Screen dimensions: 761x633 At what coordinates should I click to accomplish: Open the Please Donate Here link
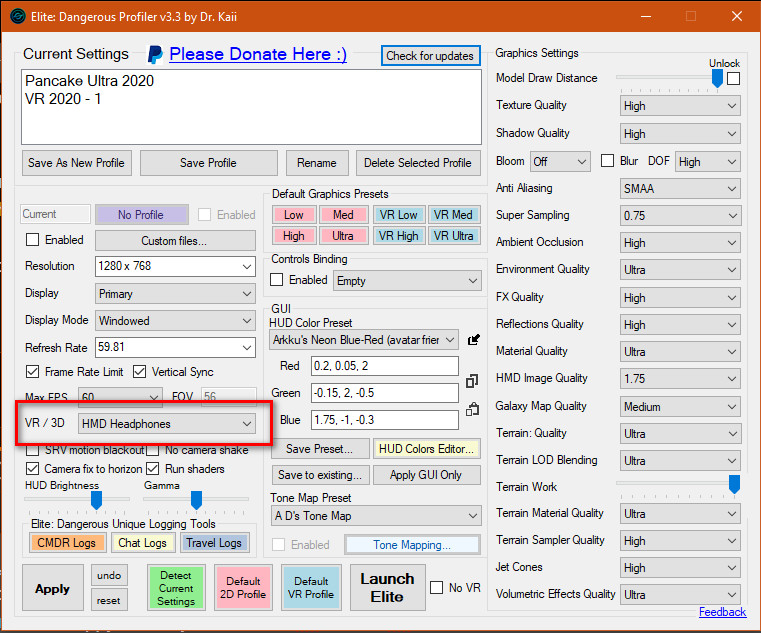click(x=258, y=54)
